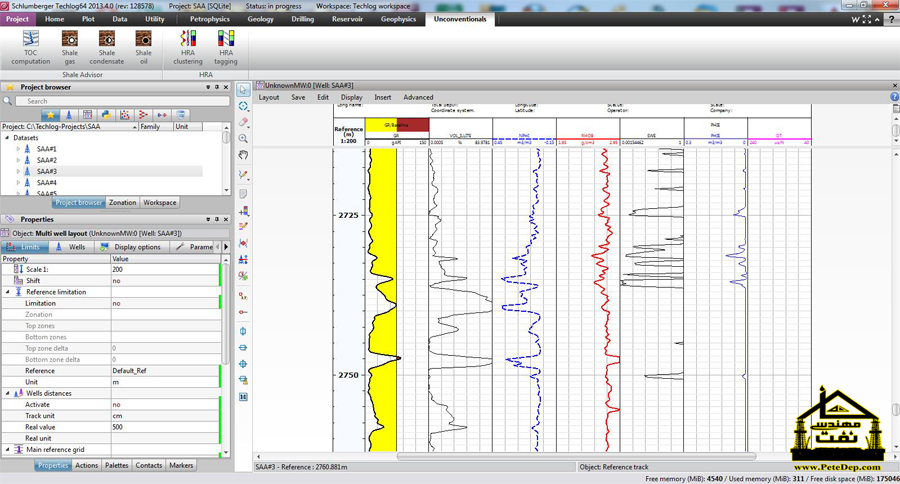Launch the Shale condensate advisor

coord(107,47)
